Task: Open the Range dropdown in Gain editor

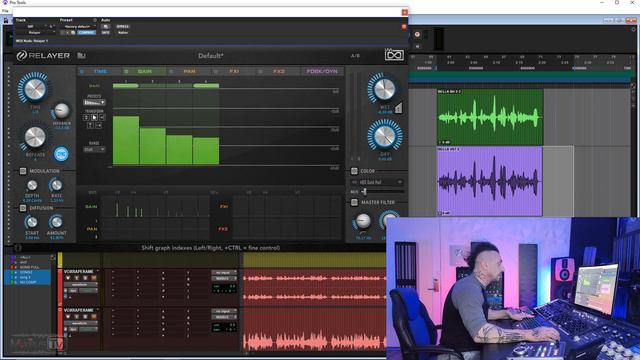Action: [94, 149]
